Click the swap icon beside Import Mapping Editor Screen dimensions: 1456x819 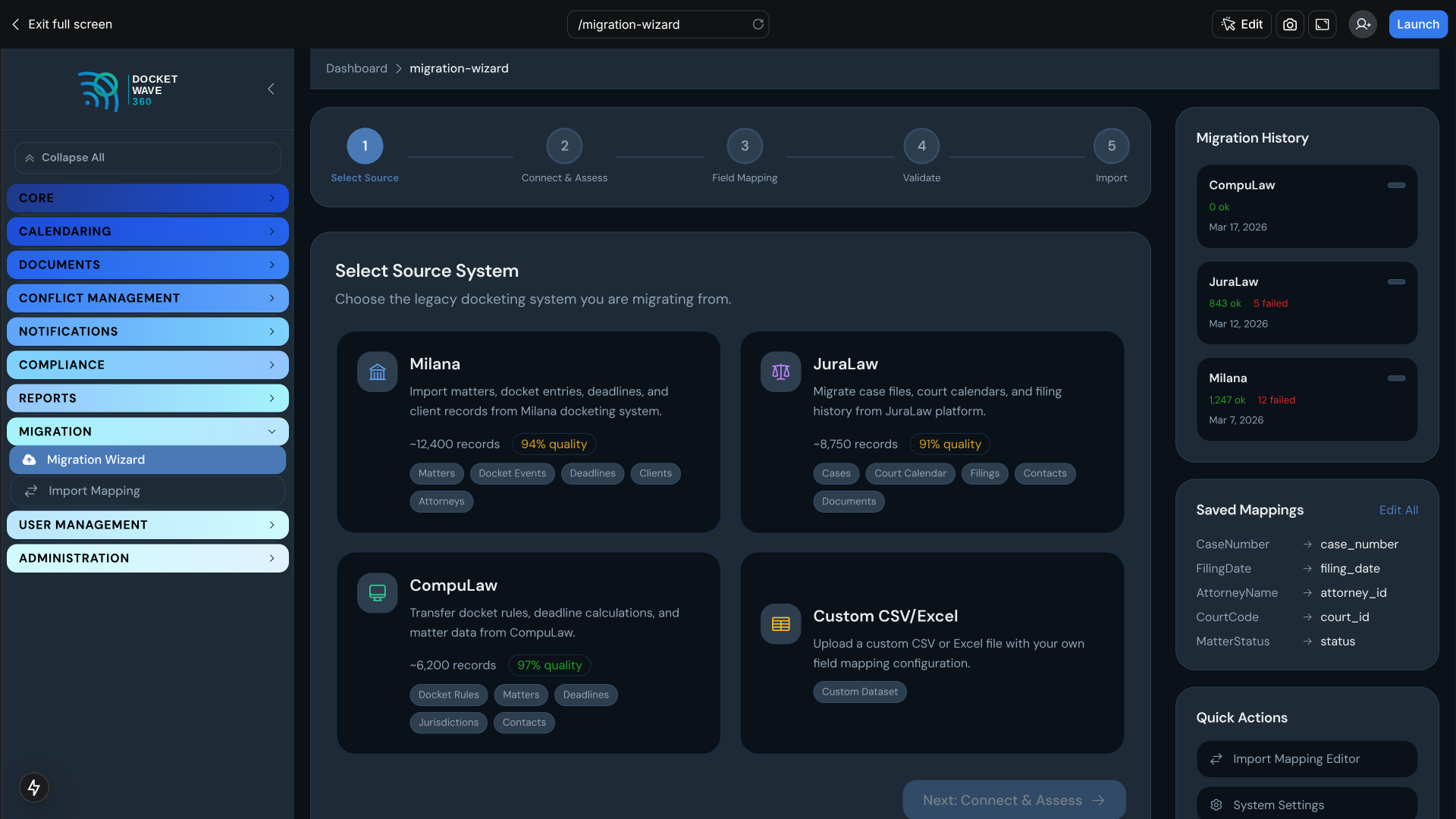[1216, 758]
